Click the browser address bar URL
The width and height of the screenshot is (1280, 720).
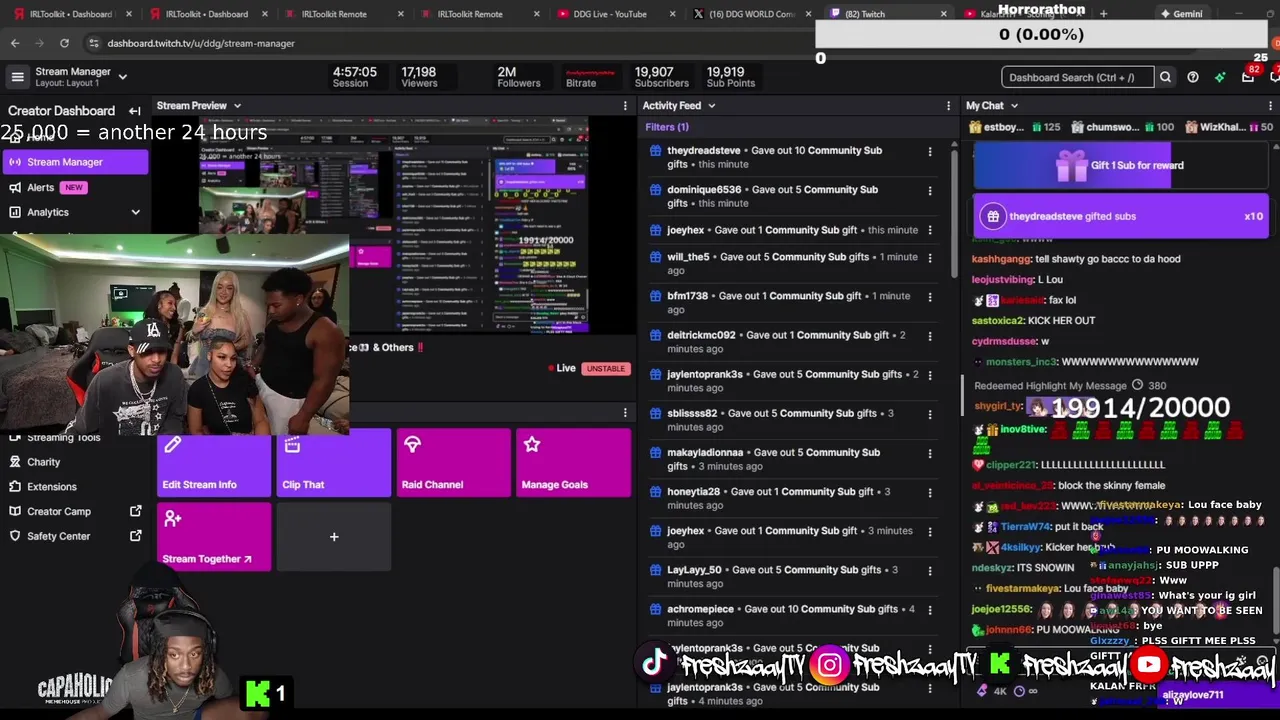(201, 43)
